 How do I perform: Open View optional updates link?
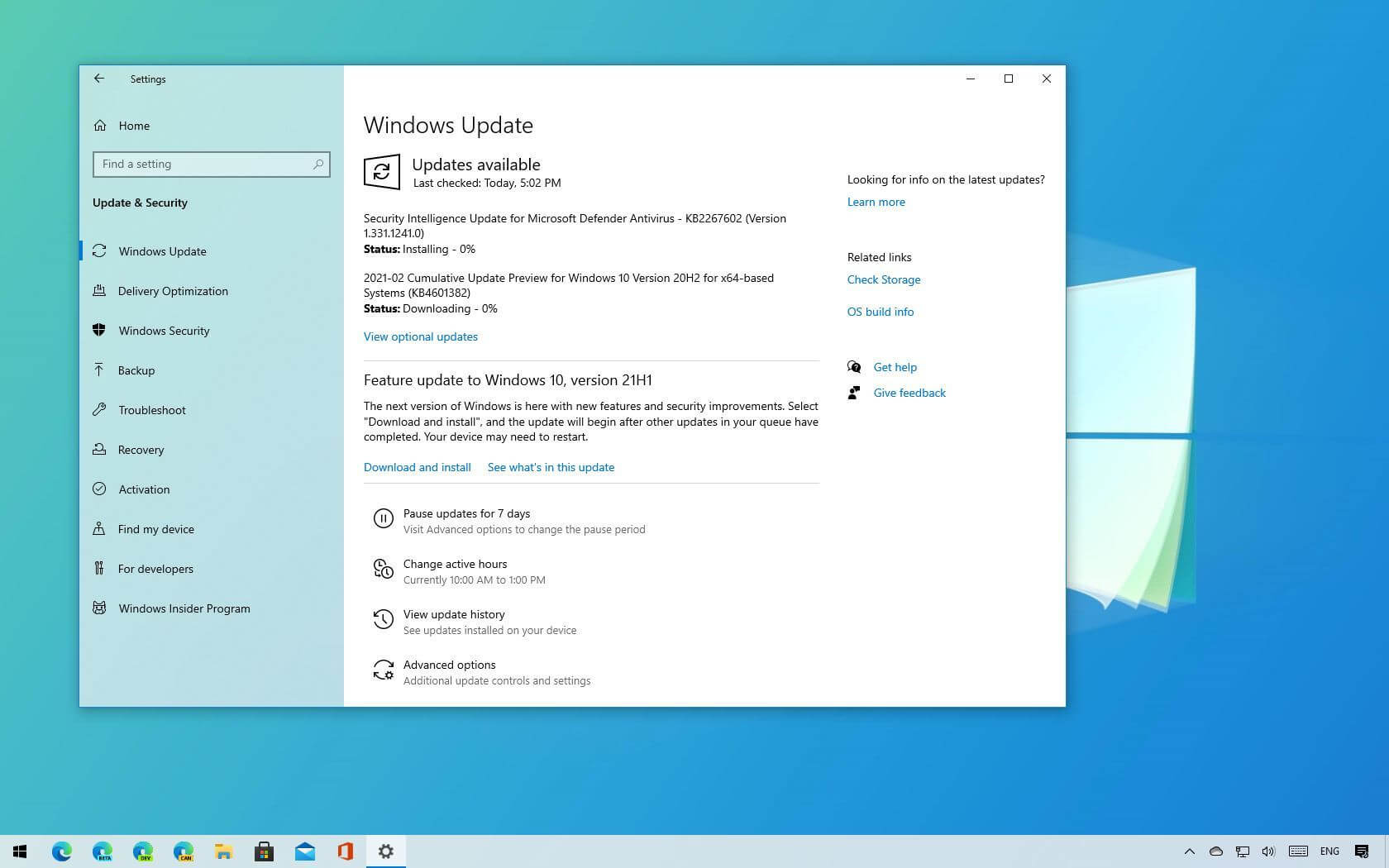pos(420,336)
